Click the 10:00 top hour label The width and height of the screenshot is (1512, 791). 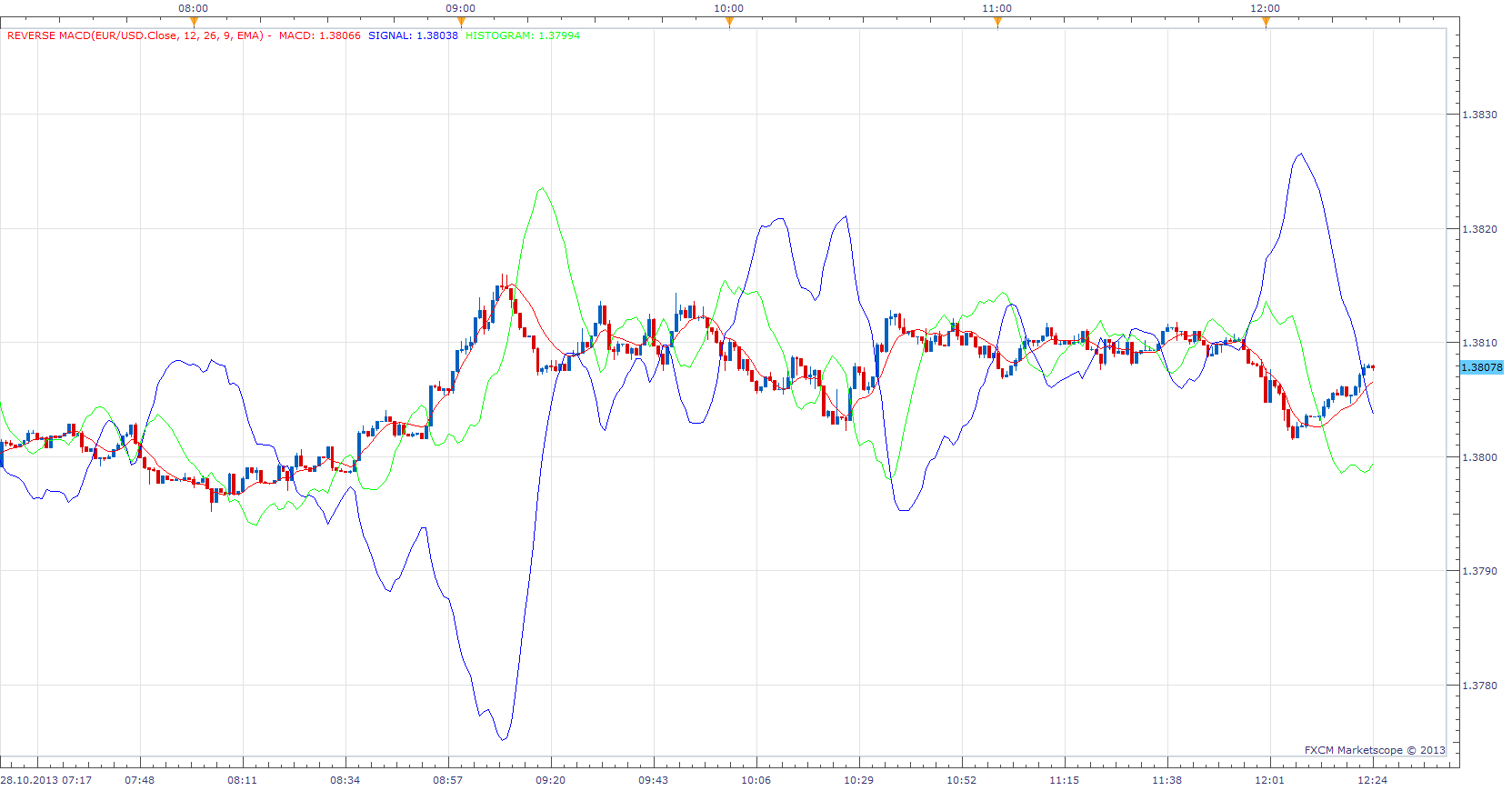pos(729,8)
